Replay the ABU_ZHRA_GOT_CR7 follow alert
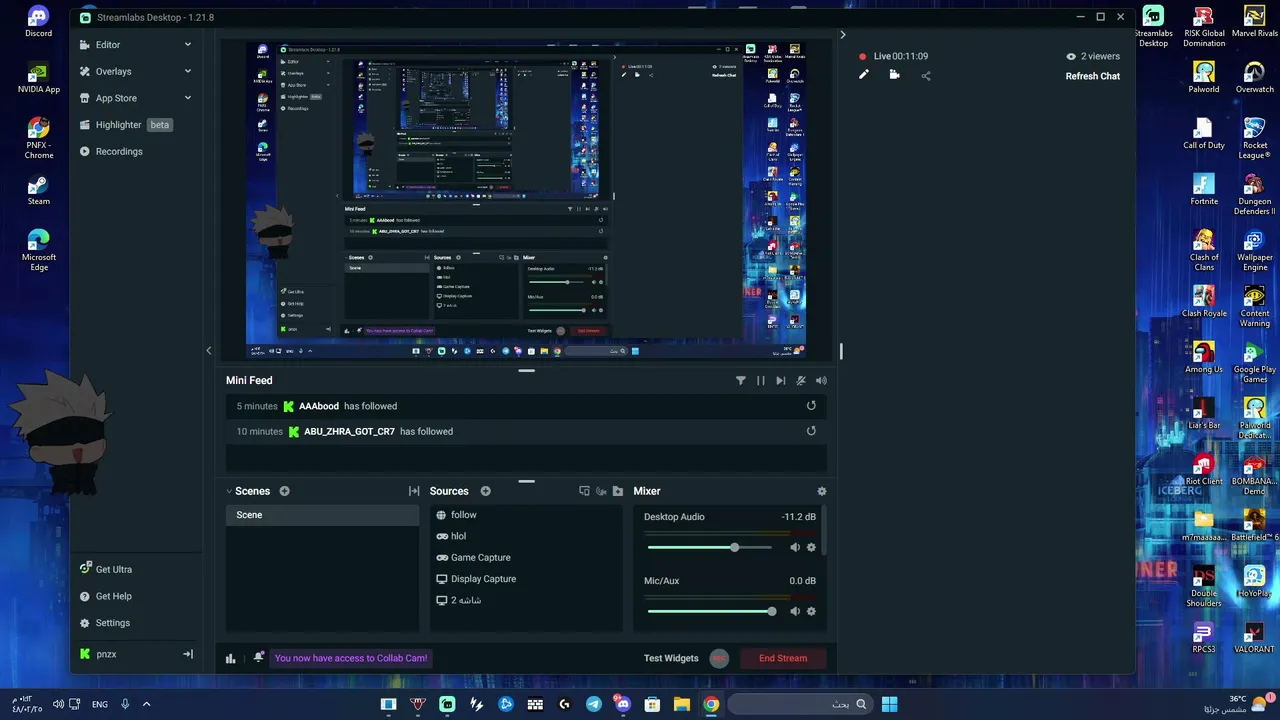 811,431
